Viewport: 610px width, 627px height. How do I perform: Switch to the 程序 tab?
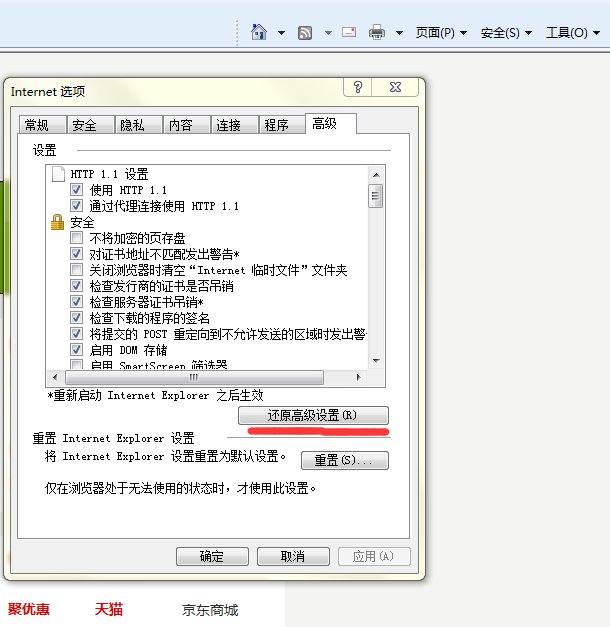[282, 125]
